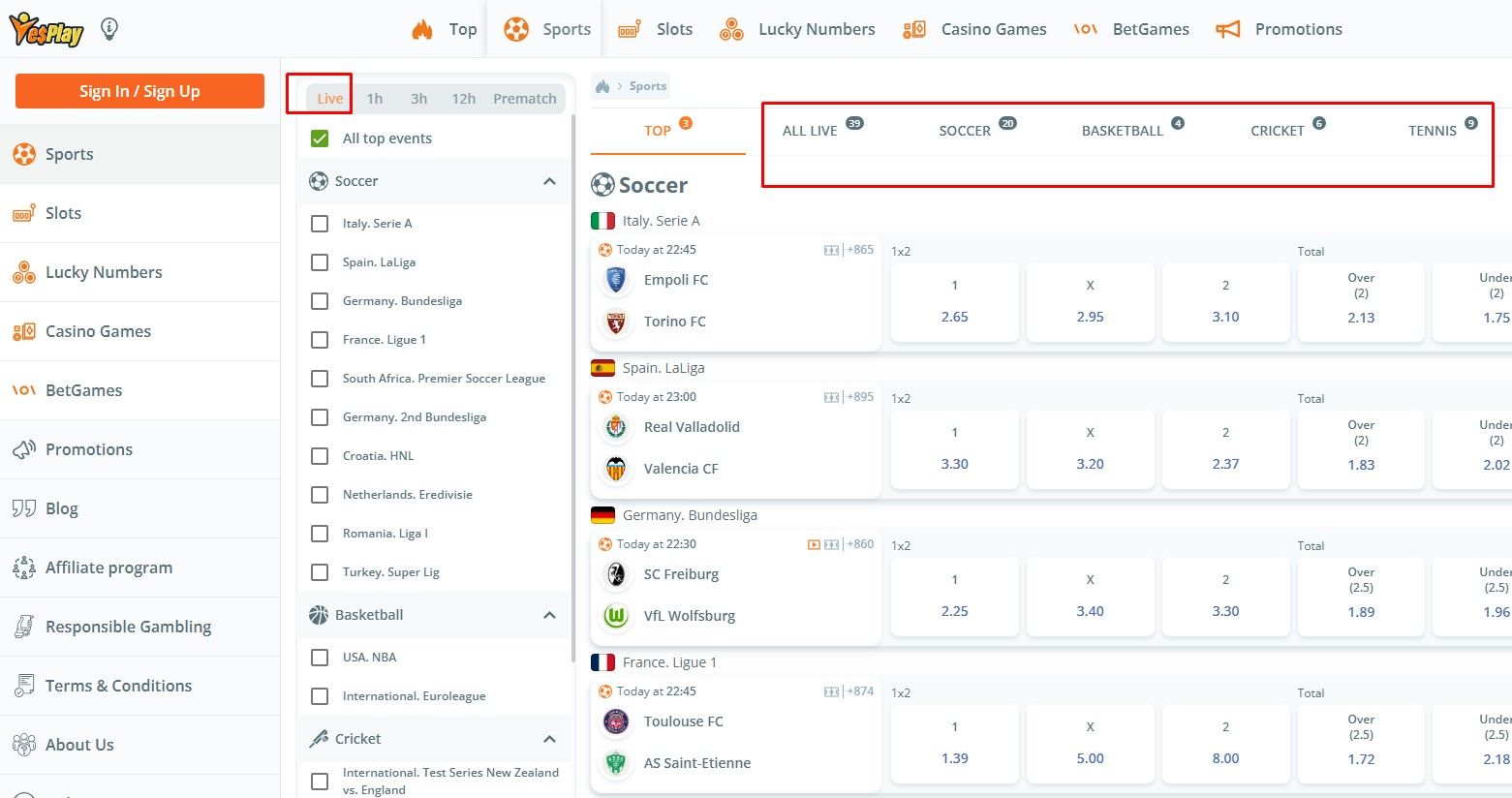Check the Italy. Serie A checkbox

(320, 224)
